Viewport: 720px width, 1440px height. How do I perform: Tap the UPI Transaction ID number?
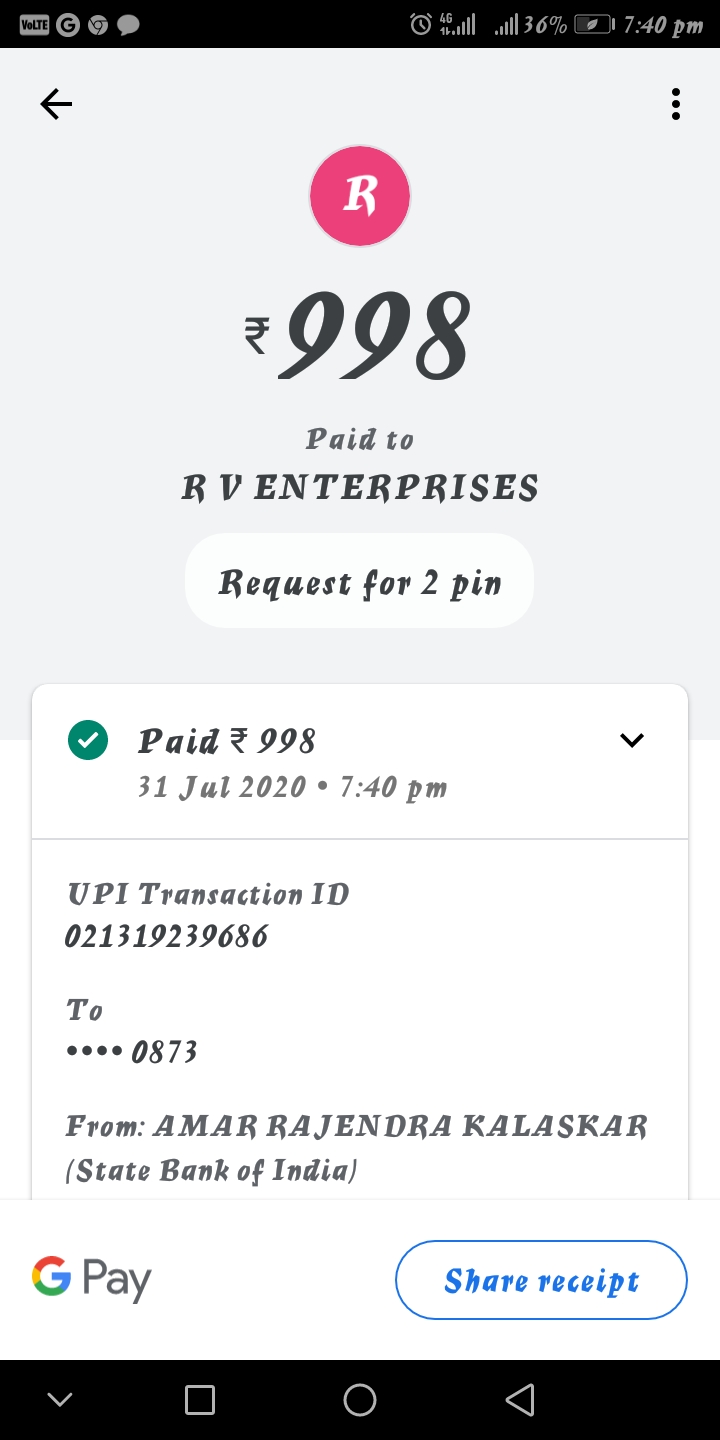[x=167, y=936]
